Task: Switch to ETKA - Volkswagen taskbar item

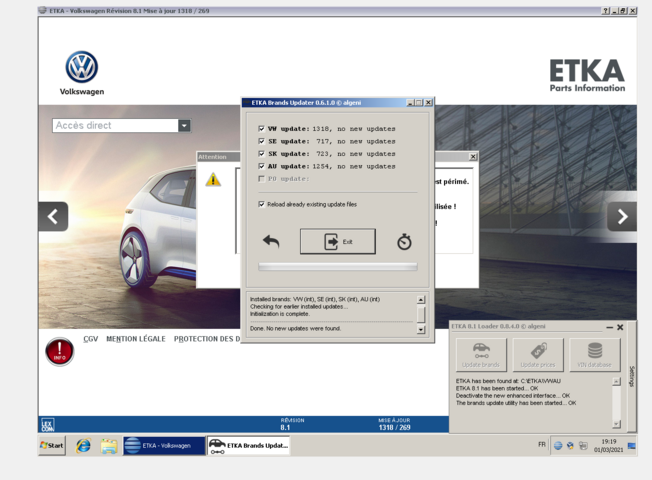Action: pyautogui.click(x=164, y=445)
